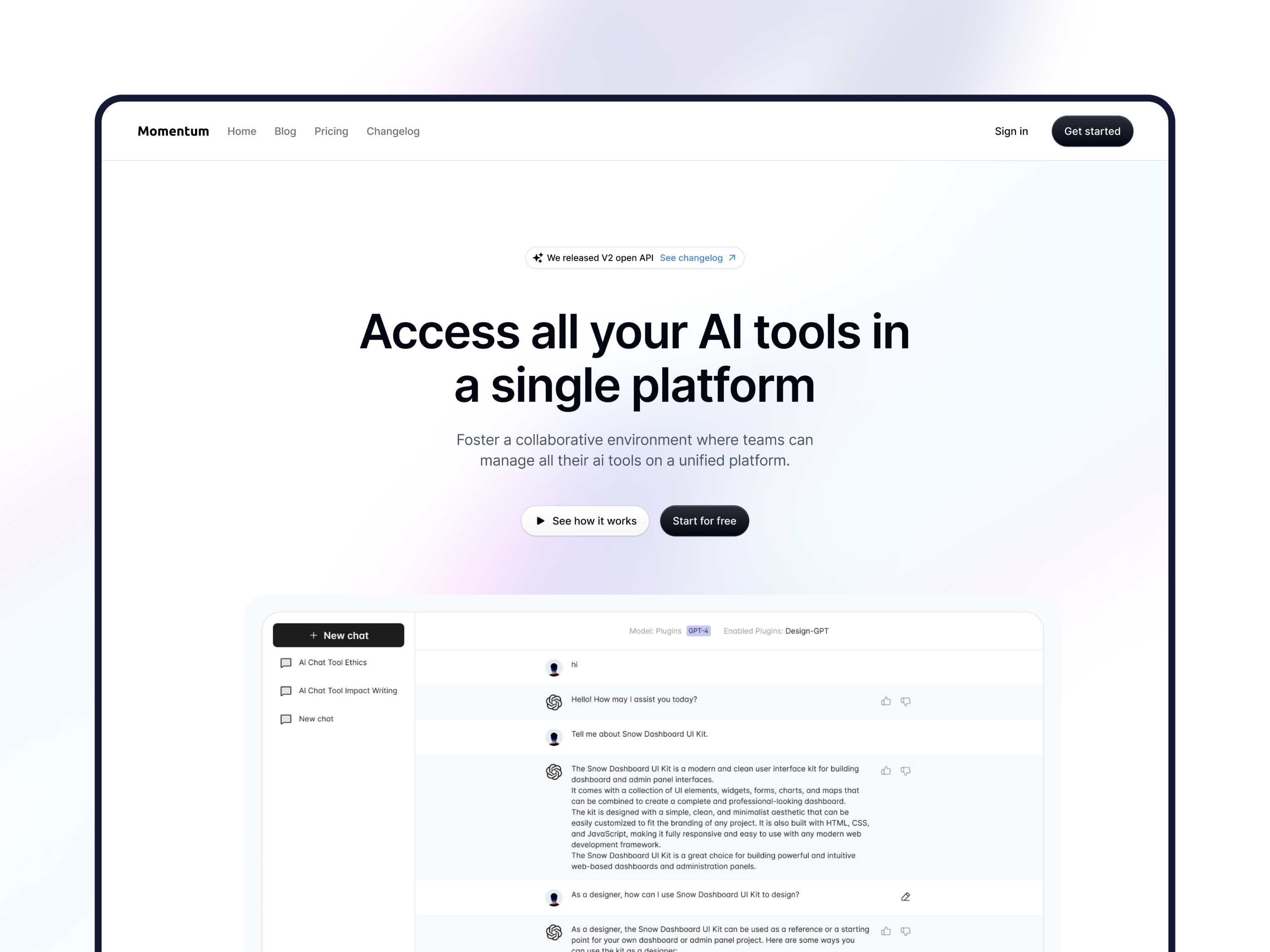Open Enabled Plugins dropdown menu

pyautogui.click(x=807, y=631)
